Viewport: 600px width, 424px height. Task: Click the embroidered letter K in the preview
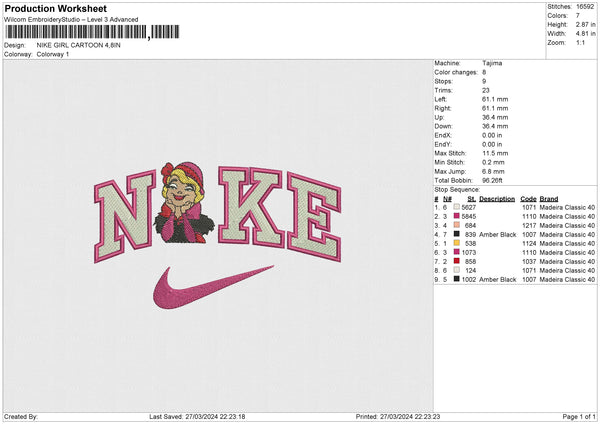tap(251, 207)
